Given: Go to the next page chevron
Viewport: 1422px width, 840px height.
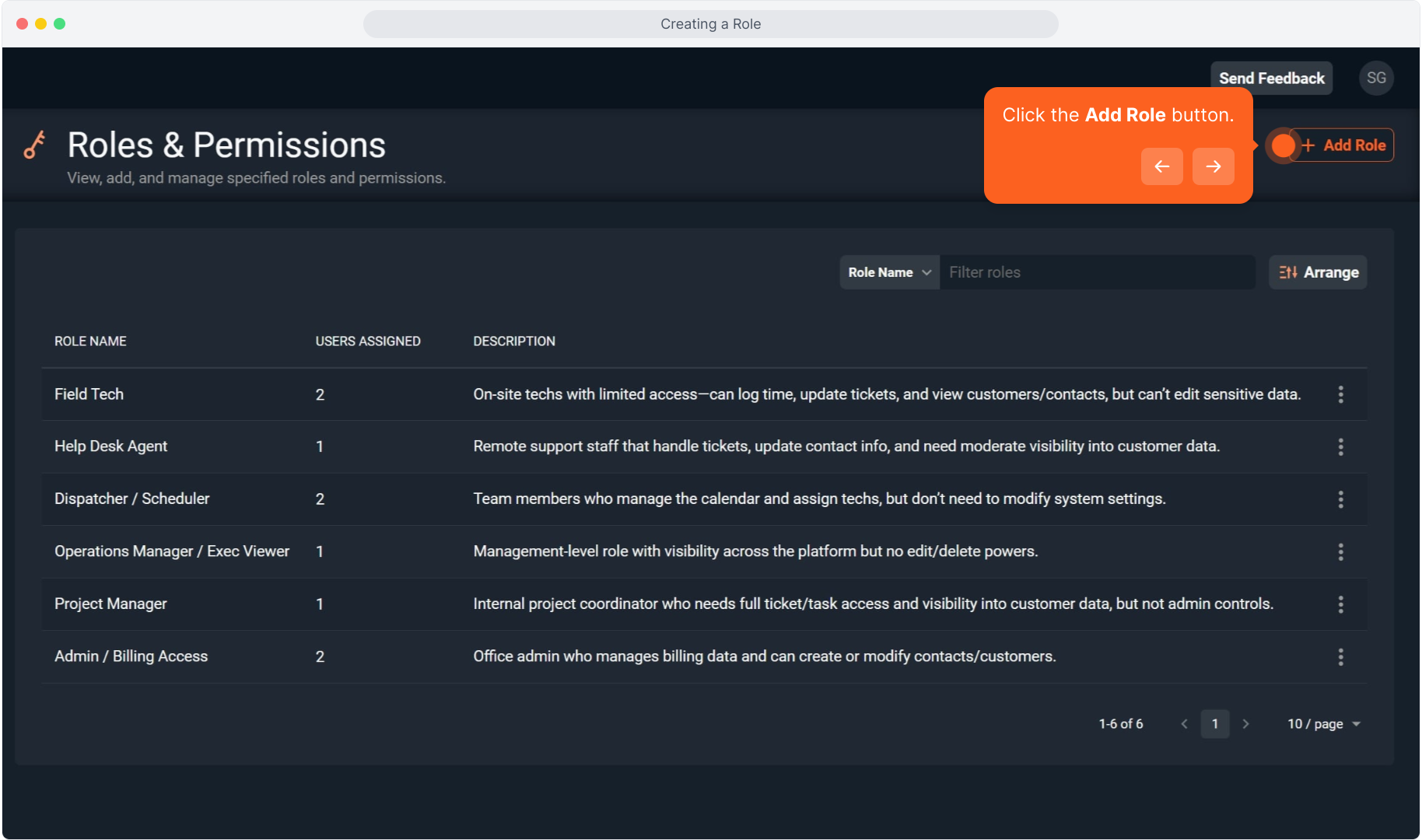Looking at the screenshot, I should [1245, 724].
